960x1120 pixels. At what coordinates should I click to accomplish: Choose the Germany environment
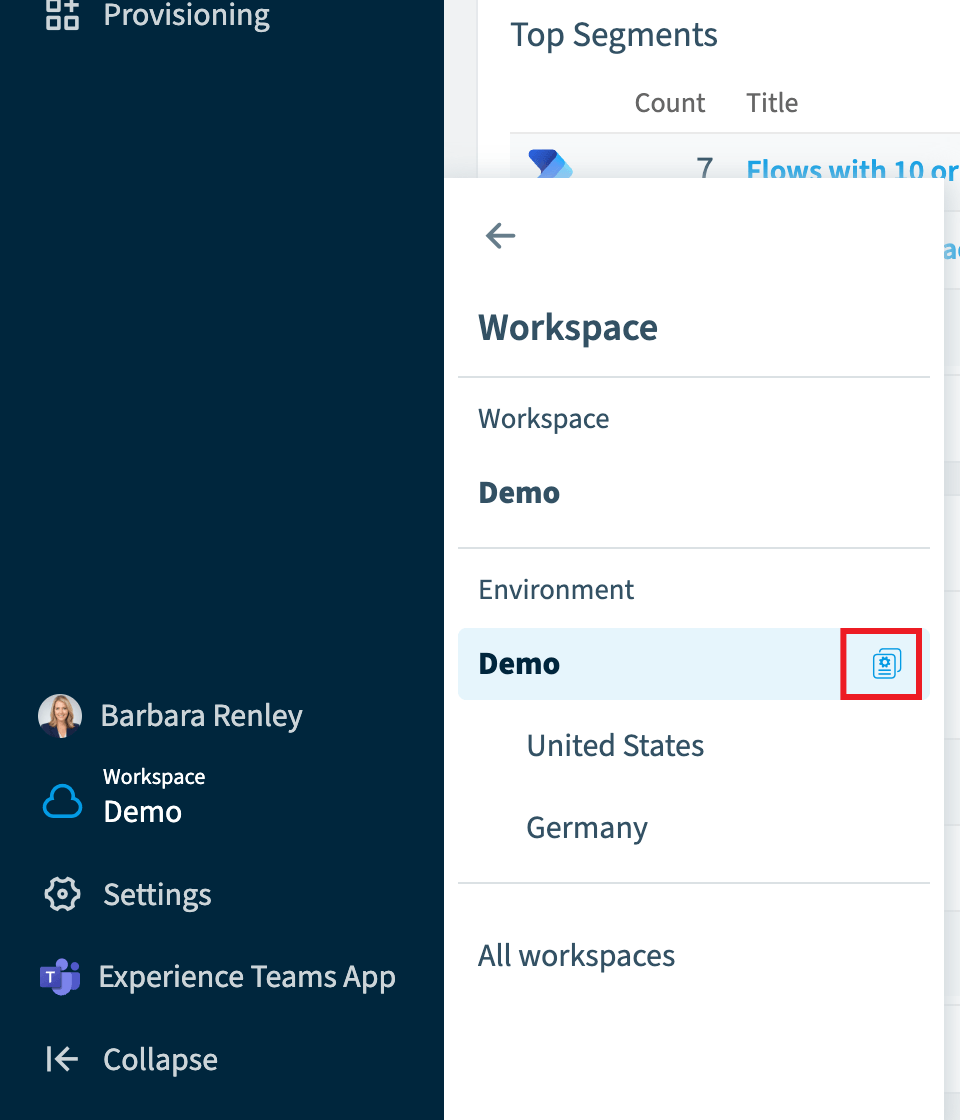[586, 828]
